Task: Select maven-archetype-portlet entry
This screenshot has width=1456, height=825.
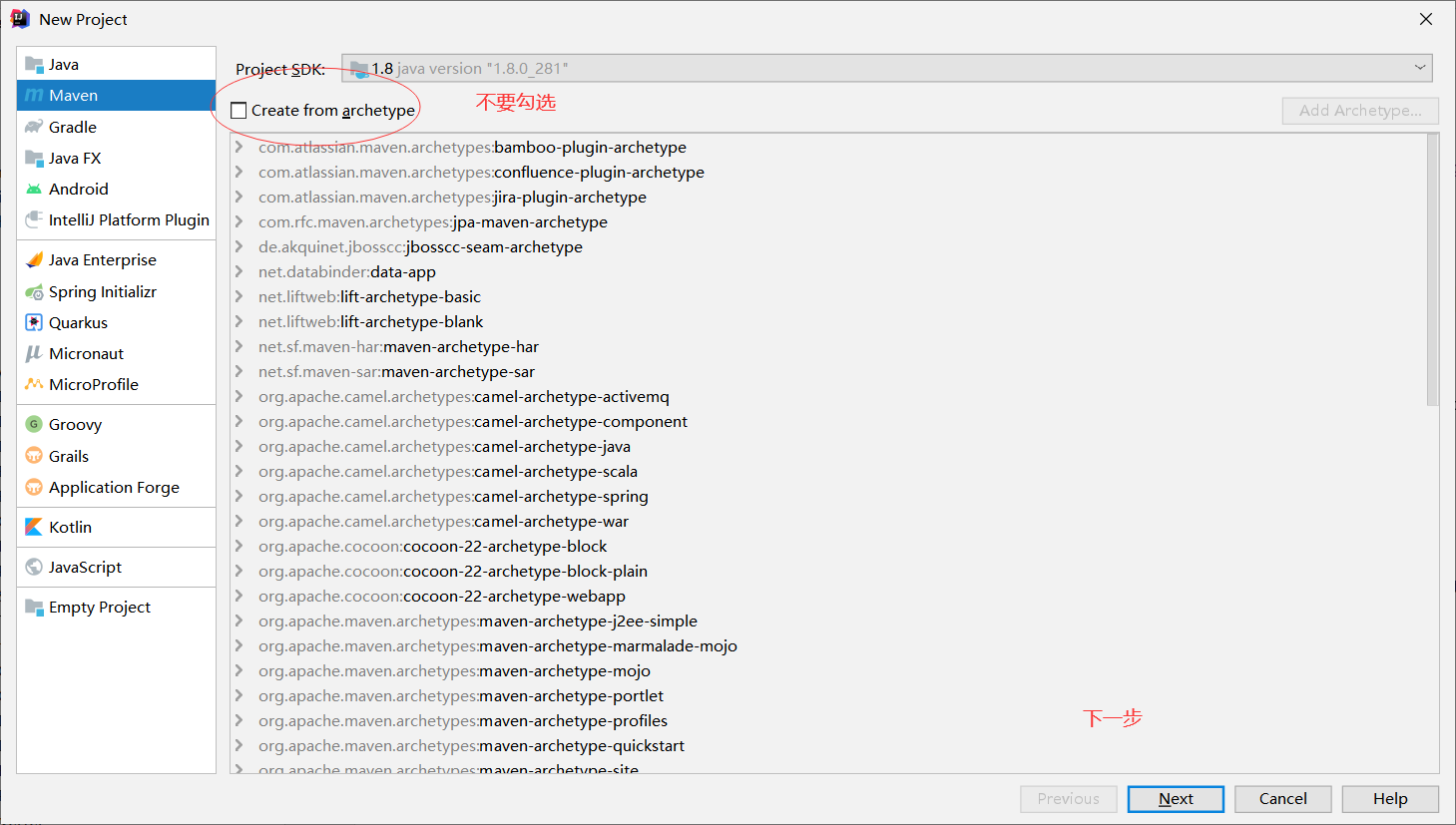Action: (461, 695)
